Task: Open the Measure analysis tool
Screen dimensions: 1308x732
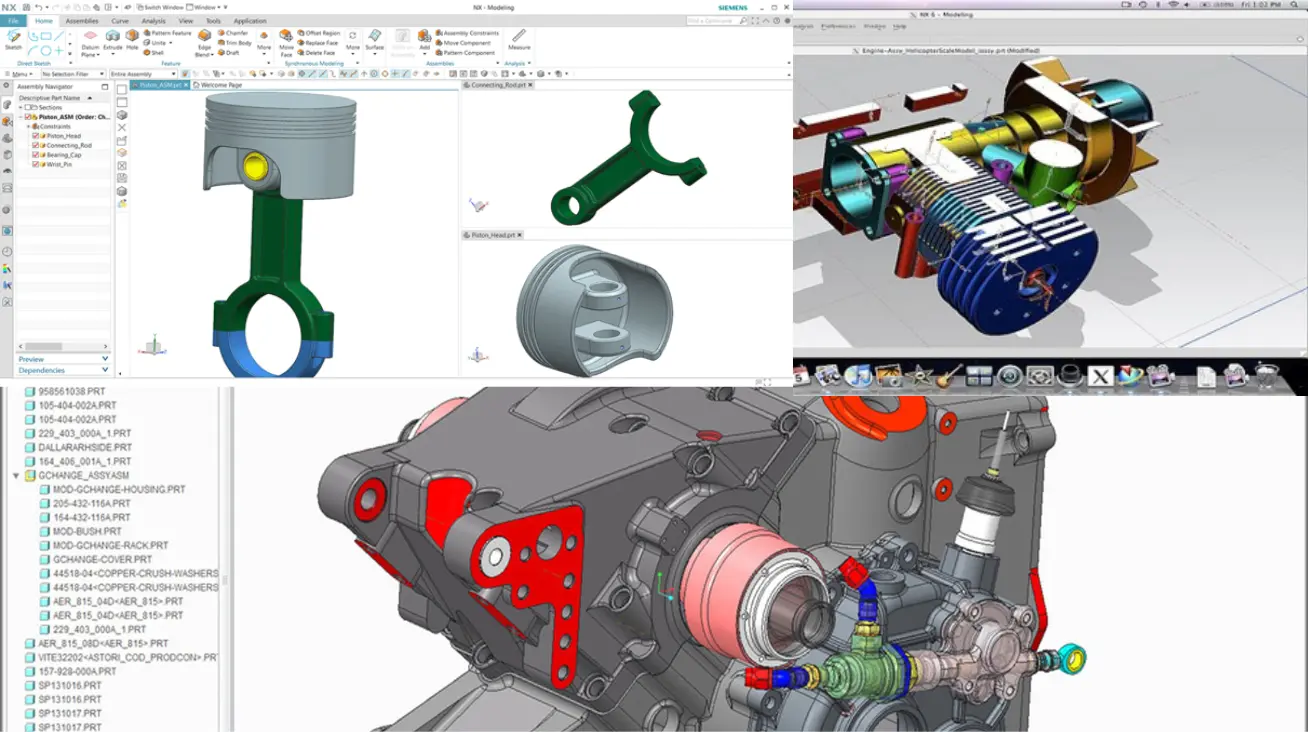Action: (519, 40)
